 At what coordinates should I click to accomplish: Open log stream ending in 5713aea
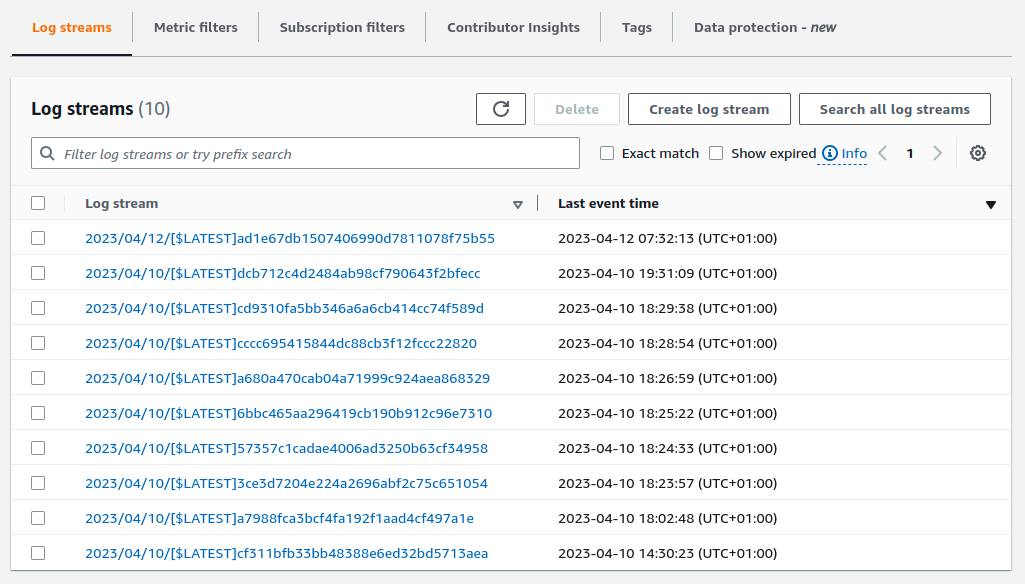pyautogui.click(x=286, y=553)
